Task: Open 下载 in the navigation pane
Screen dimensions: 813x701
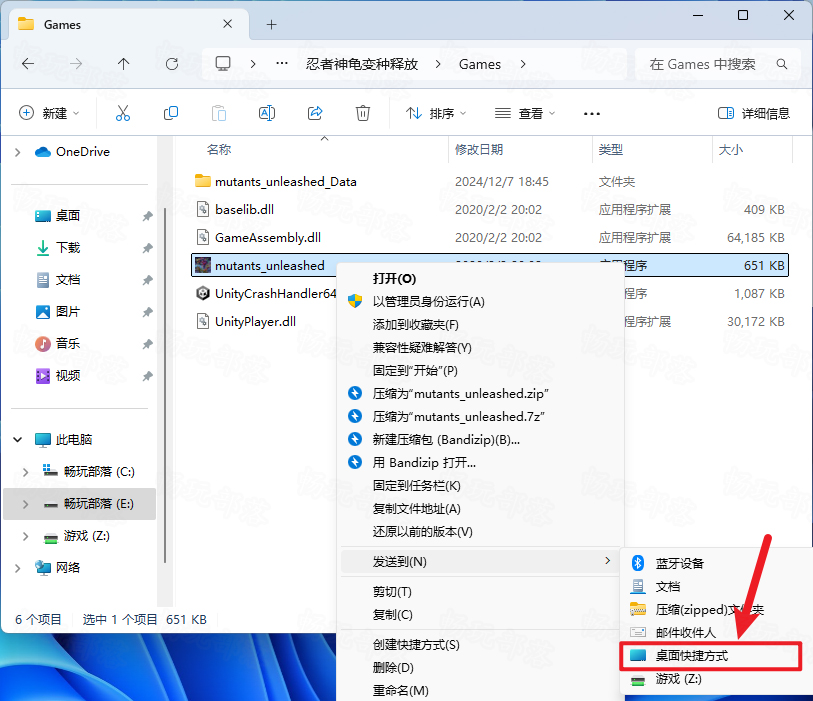Action: coord(68,248)
